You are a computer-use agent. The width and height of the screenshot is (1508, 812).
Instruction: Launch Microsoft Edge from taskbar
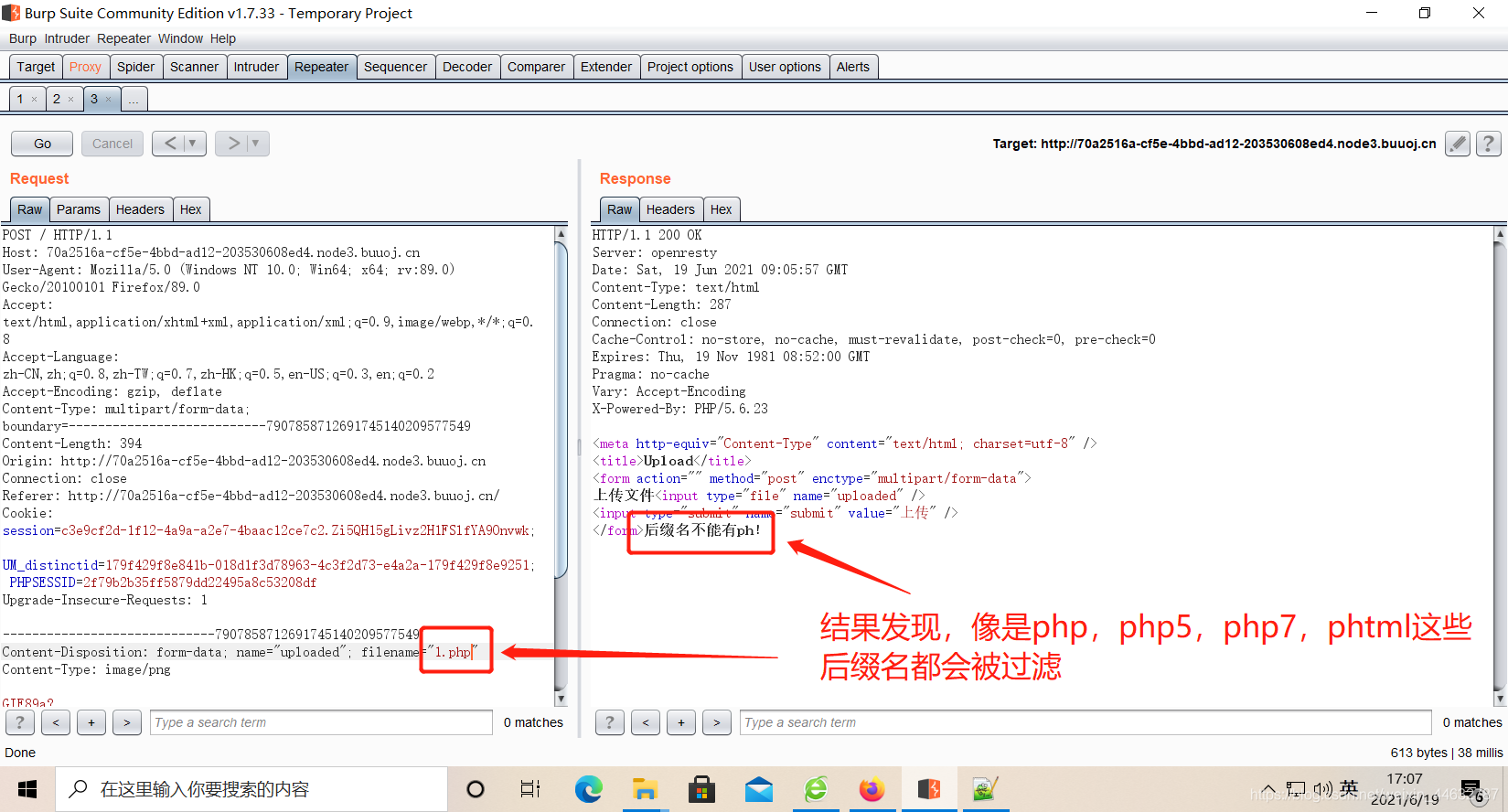pos(588,789)
